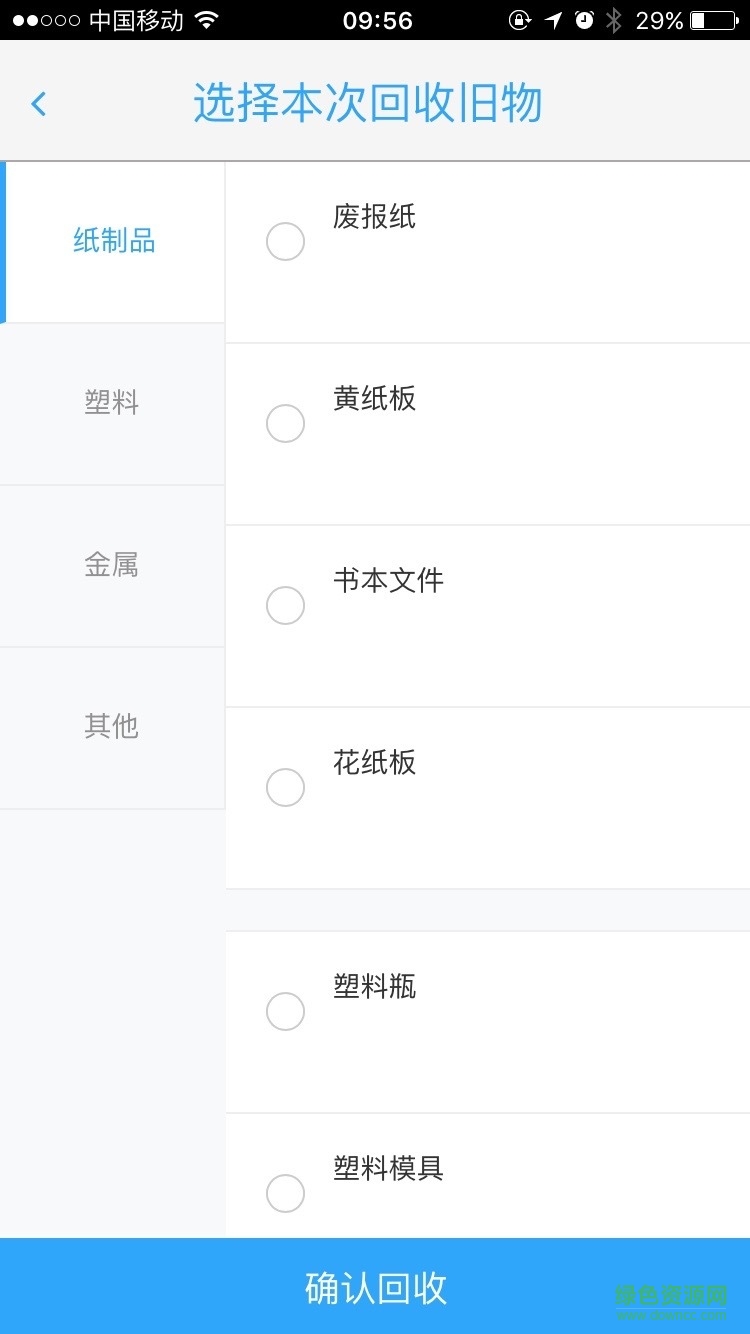Tap the battery icon in status bar
Screen dimensions: 750x1334
(x=713, y=20)
